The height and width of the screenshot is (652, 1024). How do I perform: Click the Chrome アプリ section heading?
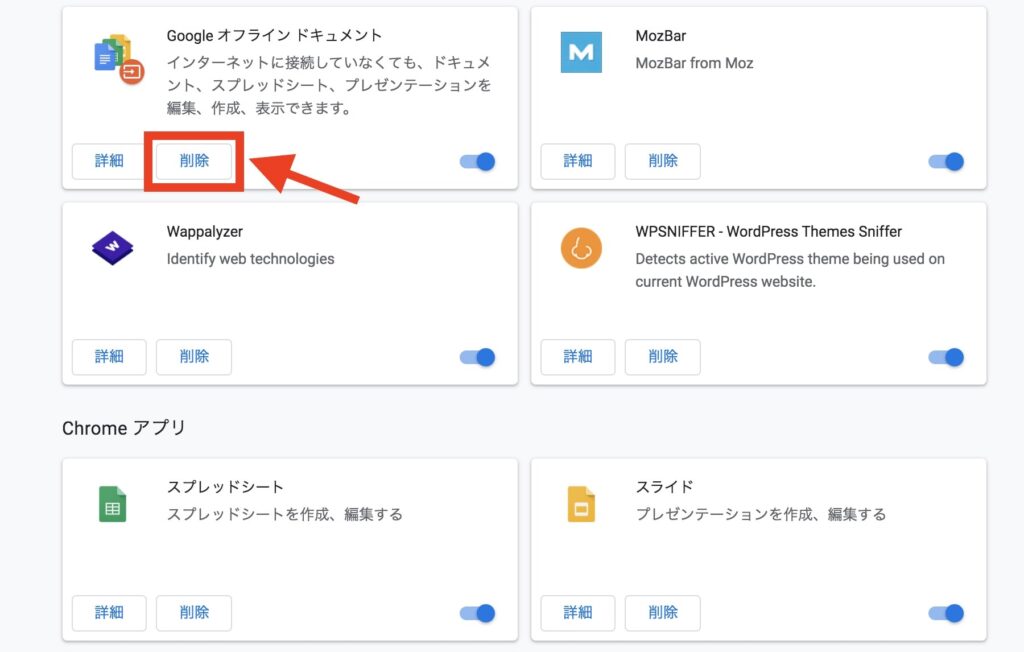point(124,428)
